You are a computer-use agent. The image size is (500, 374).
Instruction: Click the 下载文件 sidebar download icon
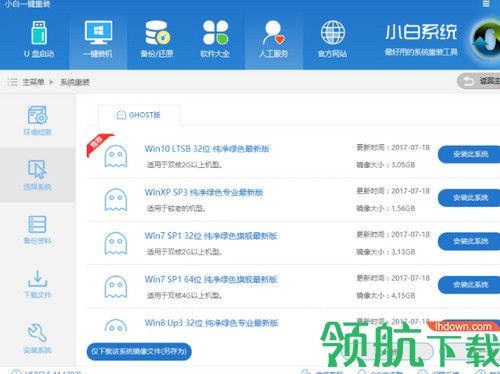(x=37, y=279)
